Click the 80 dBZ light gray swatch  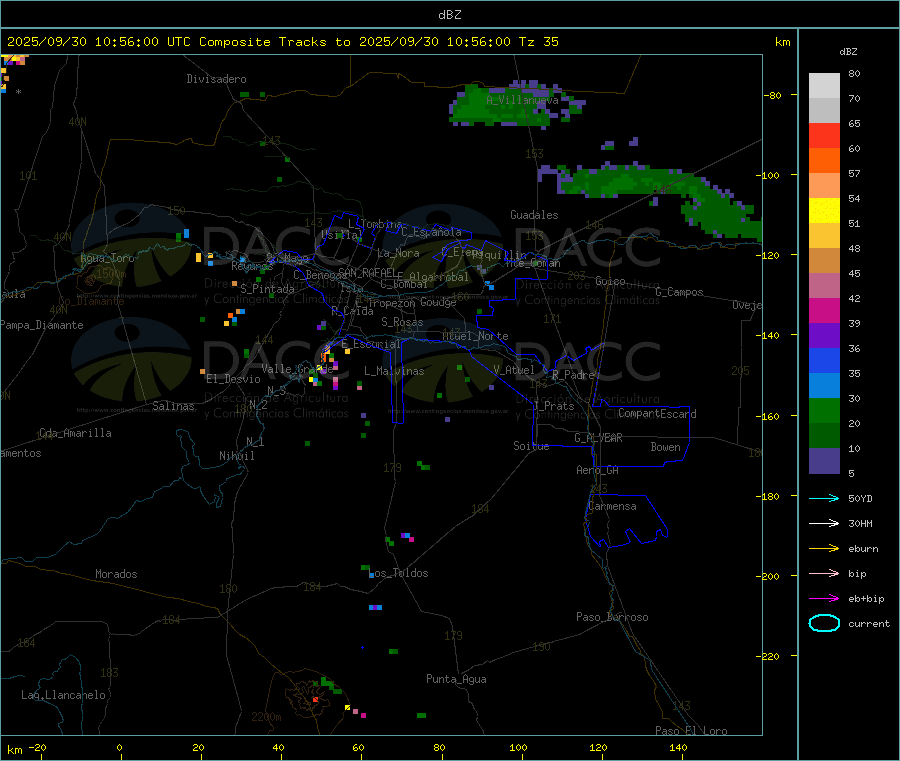[x=824, y=86]
